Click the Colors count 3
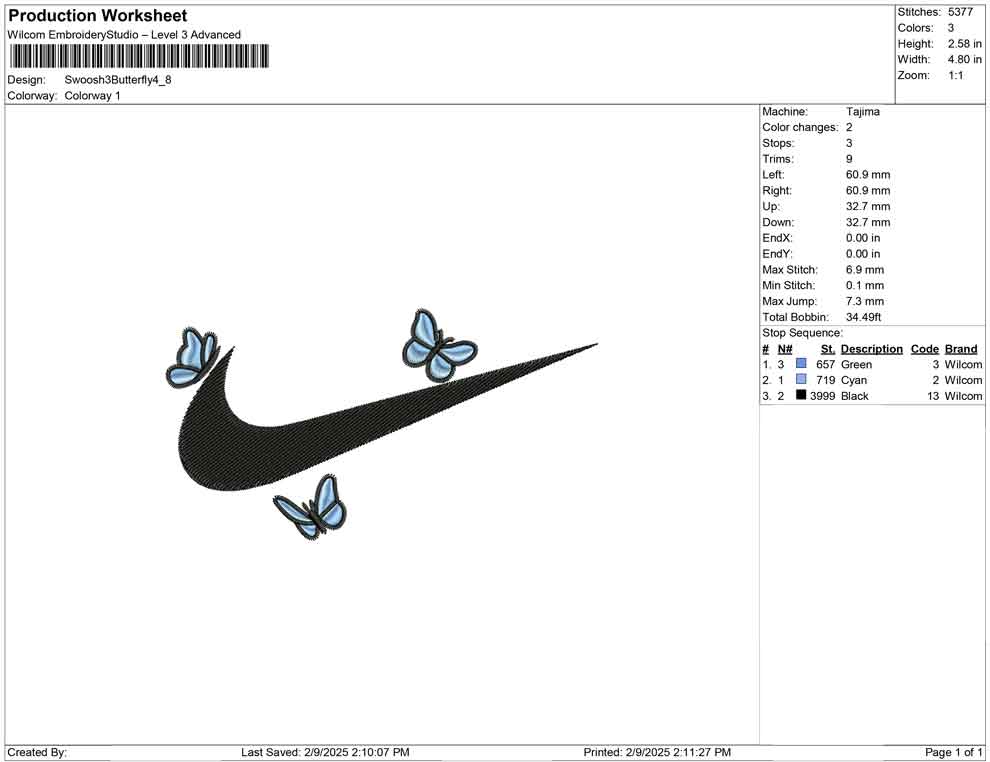Viewport: 990px width, 762px height. 951,28
